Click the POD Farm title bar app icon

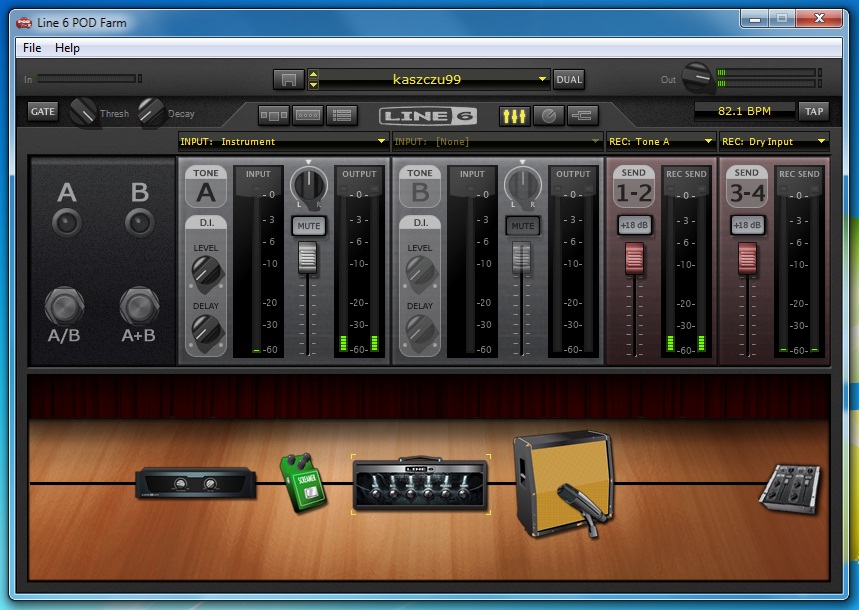click(24, 22)
